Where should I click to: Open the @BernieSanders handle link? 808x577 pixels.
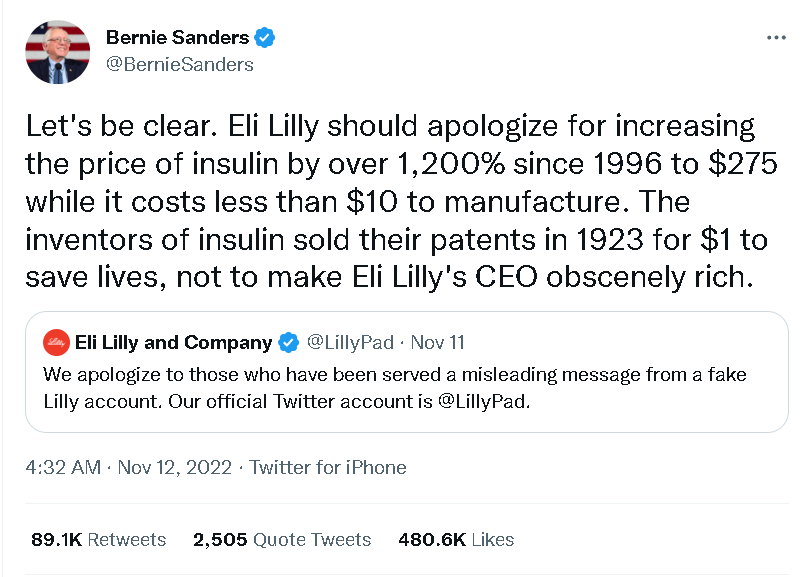[179, 64]
